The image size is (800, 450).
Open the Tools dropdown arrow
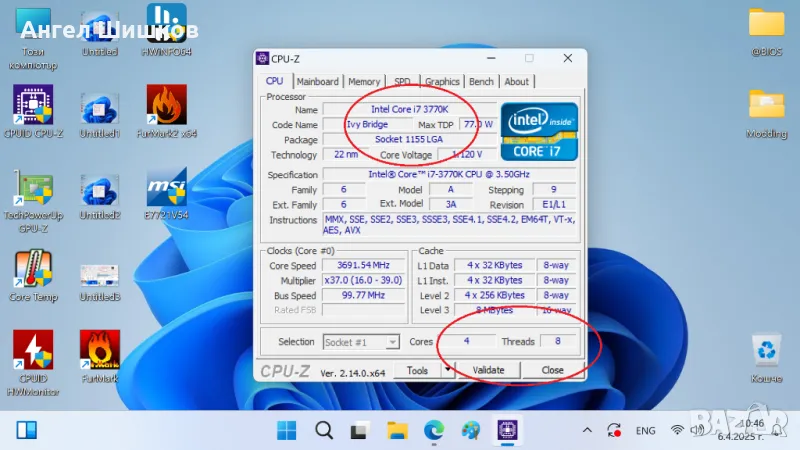pyautogui.click(x=447, y=369)
